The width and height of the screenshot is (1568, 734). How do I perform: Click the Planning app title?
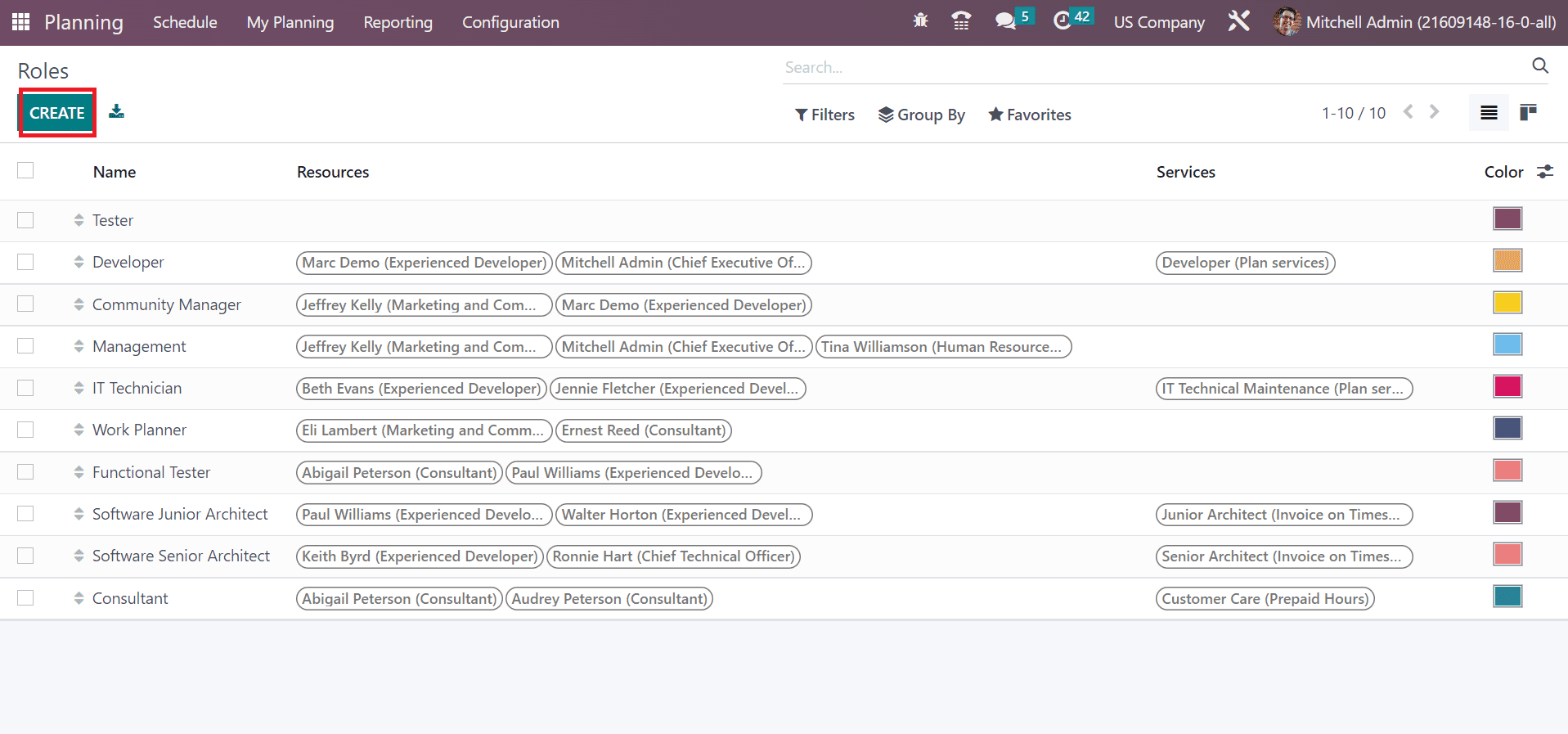[x=83, y=22]
